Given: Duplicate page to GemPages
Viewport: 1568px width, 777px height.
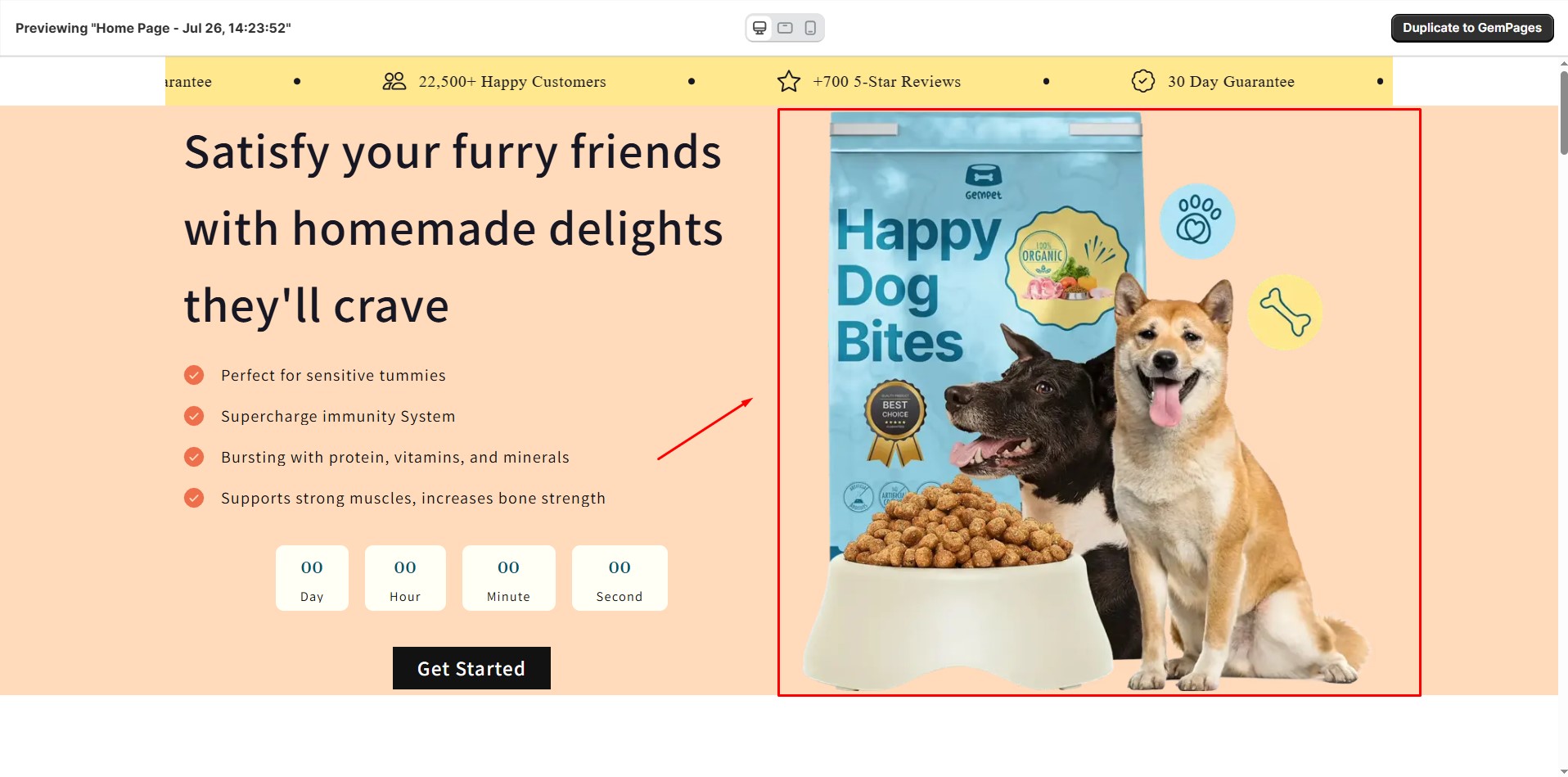Looking at the screenshot, I should click(1472, 28).
